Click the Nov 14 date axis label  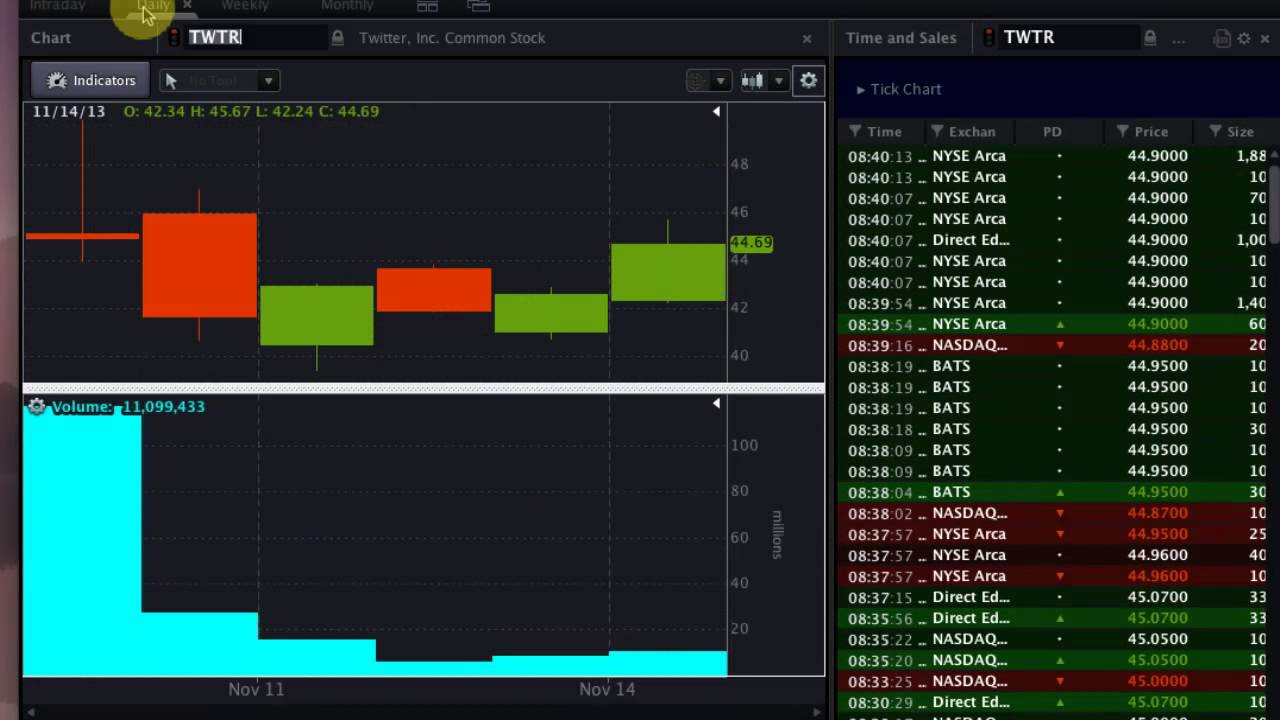click(607, 689)
